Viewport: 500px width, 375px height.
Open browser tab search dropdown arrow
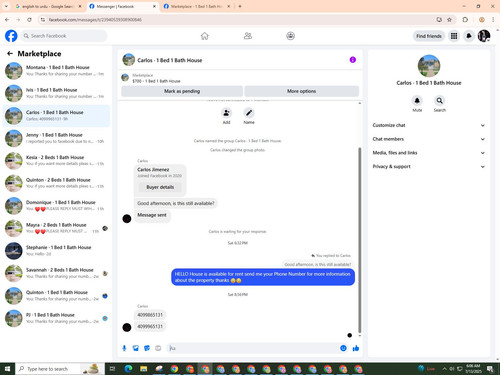coord(6,6)
